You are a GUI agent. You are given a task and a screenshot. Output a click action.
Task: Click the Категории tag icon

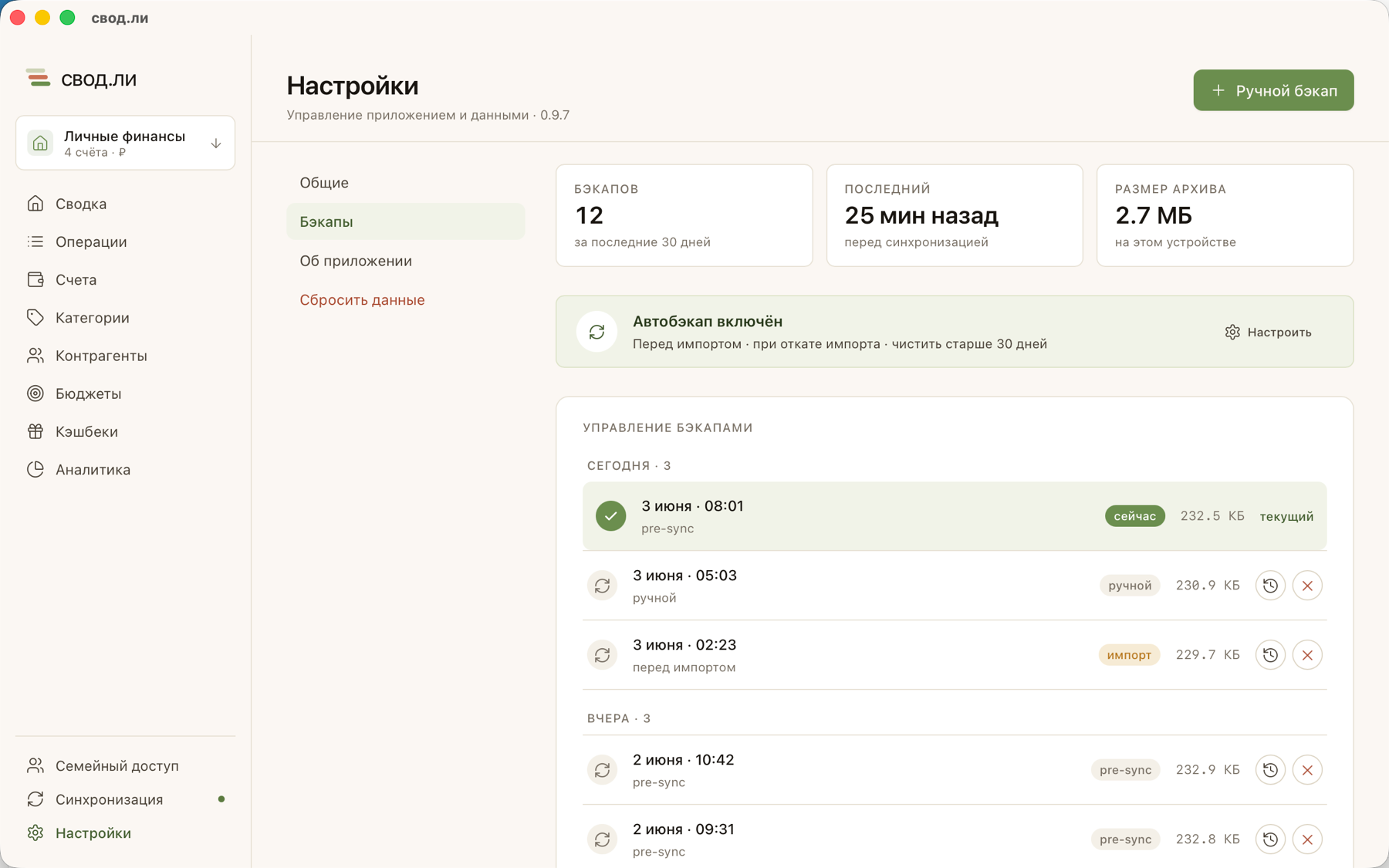pyautogui.click(x=35, y=317)
